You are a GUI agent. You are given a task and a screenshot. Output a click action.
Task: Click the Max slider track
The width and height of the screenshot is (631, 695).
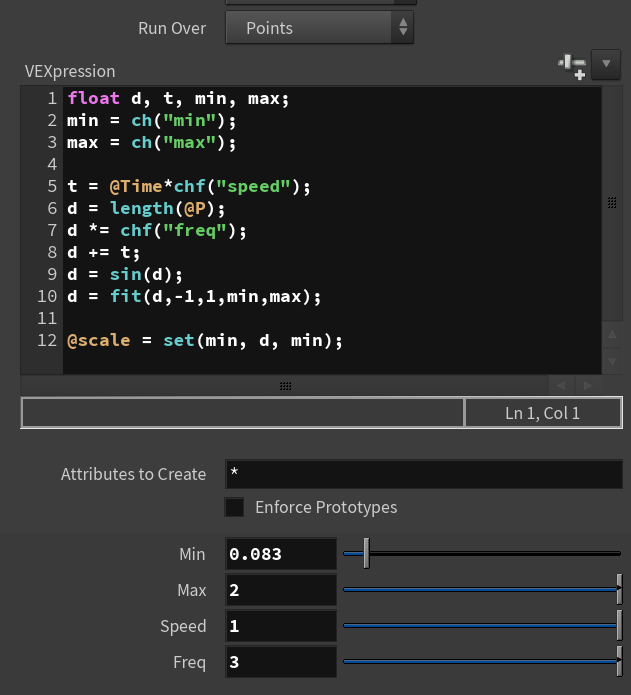pos(480,590)
